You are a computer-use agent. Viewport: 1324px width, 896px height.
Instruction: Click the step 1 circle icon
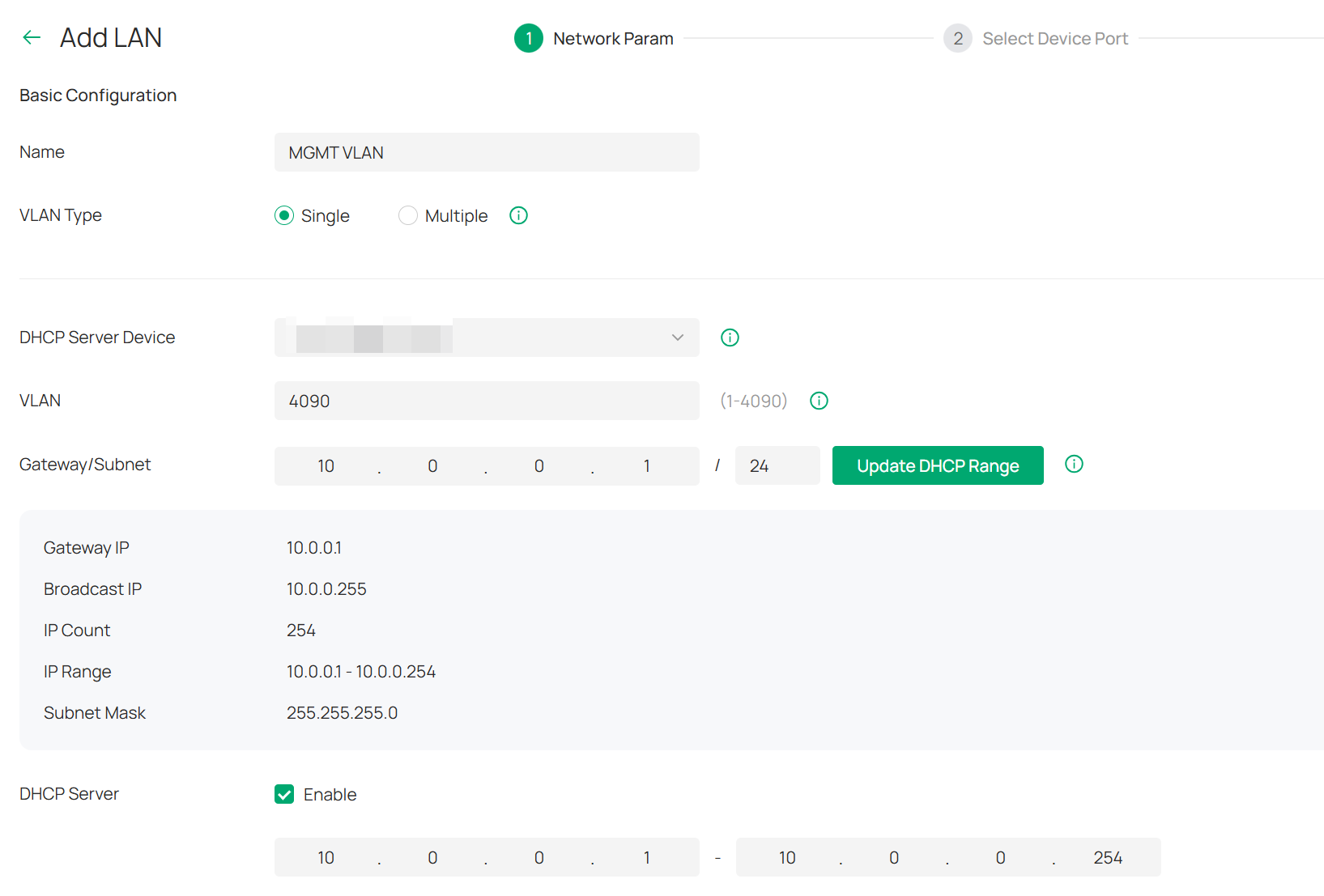529,38
